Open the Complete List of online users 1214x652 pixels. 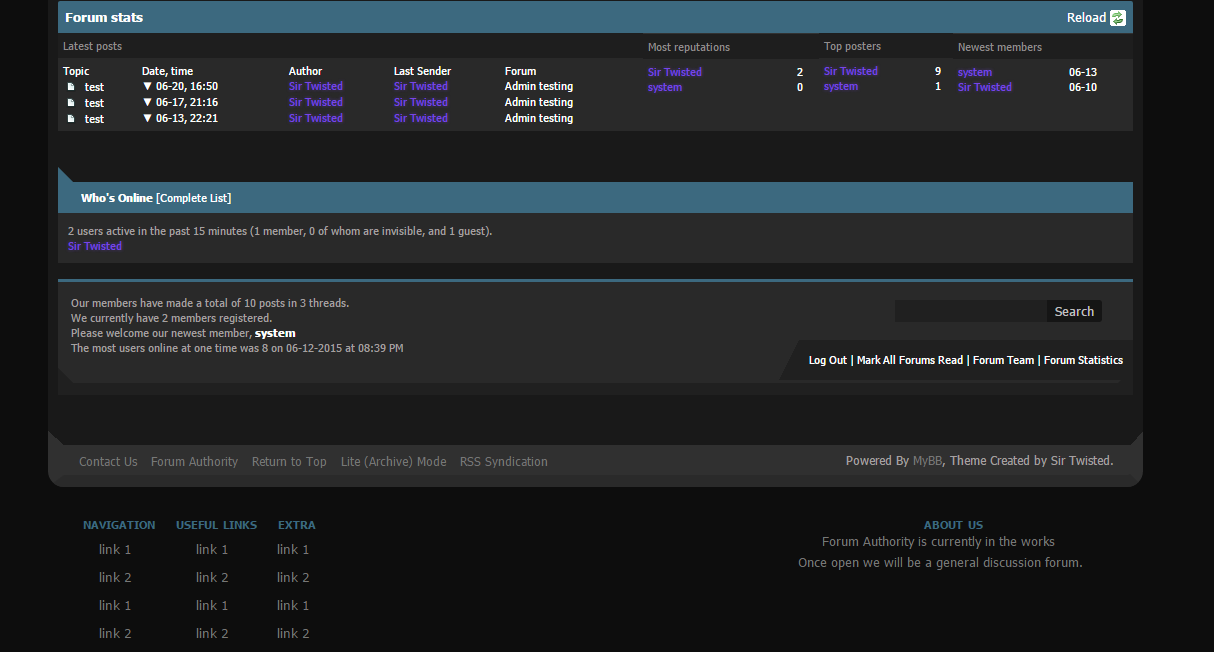194,198
